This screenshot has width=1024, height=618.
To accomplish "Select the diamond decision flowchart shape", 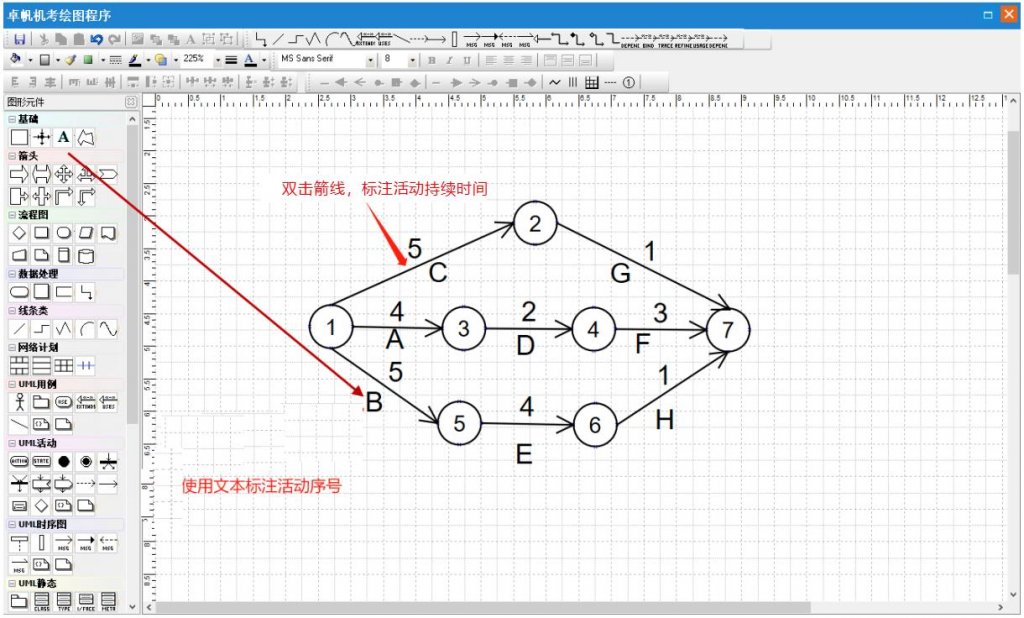I will 20,233.
